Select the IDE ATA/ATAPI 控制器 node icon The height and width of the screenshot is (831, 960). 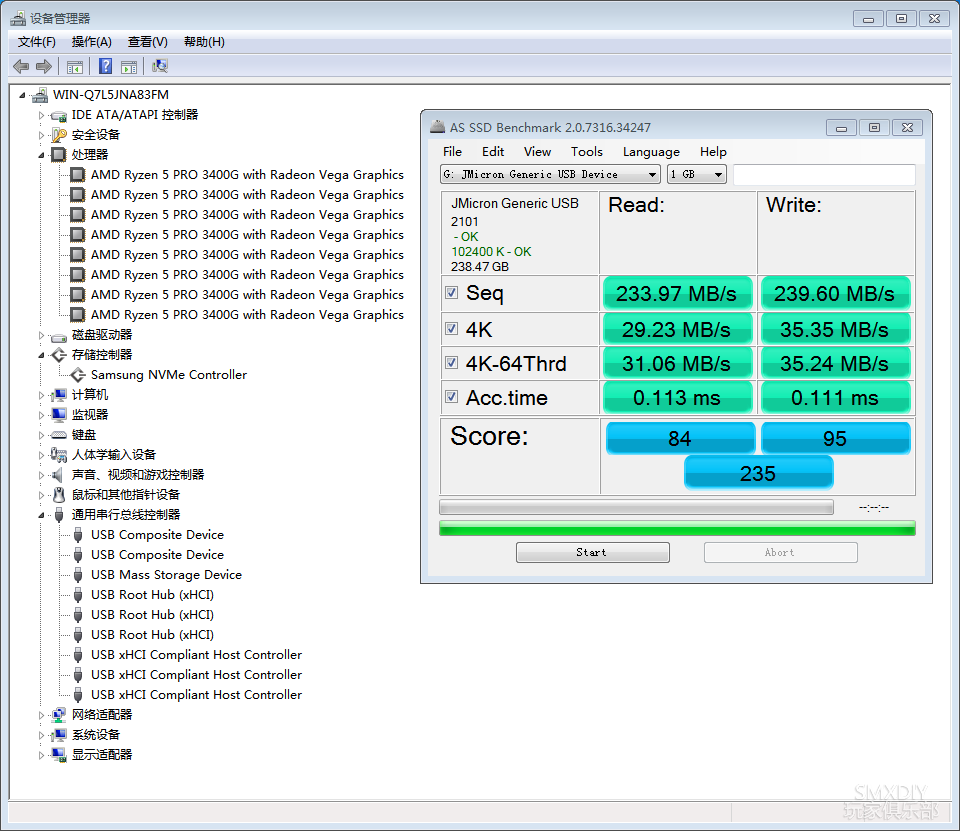click(x=59, y=115)
